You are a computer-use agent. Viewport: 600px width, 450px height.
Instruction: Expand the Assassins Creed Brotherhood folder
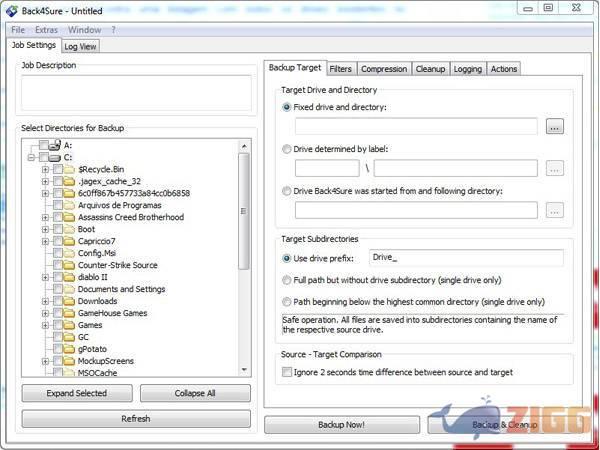point(45,217)
